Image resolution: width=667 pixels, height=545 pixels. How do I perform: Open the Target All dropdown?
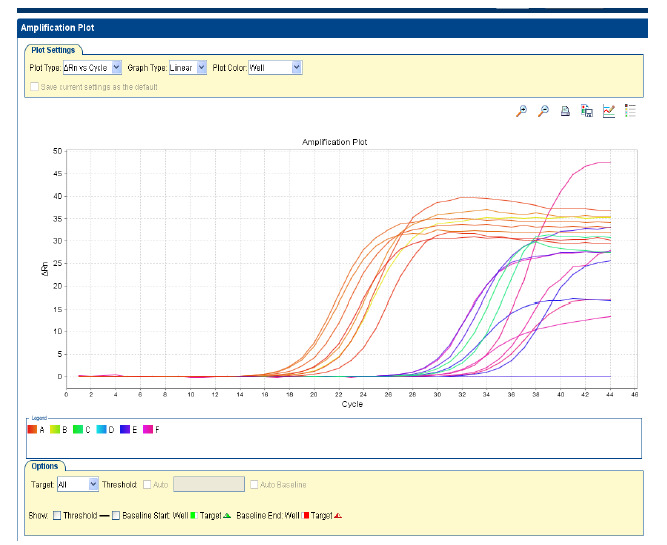[79, 484]
